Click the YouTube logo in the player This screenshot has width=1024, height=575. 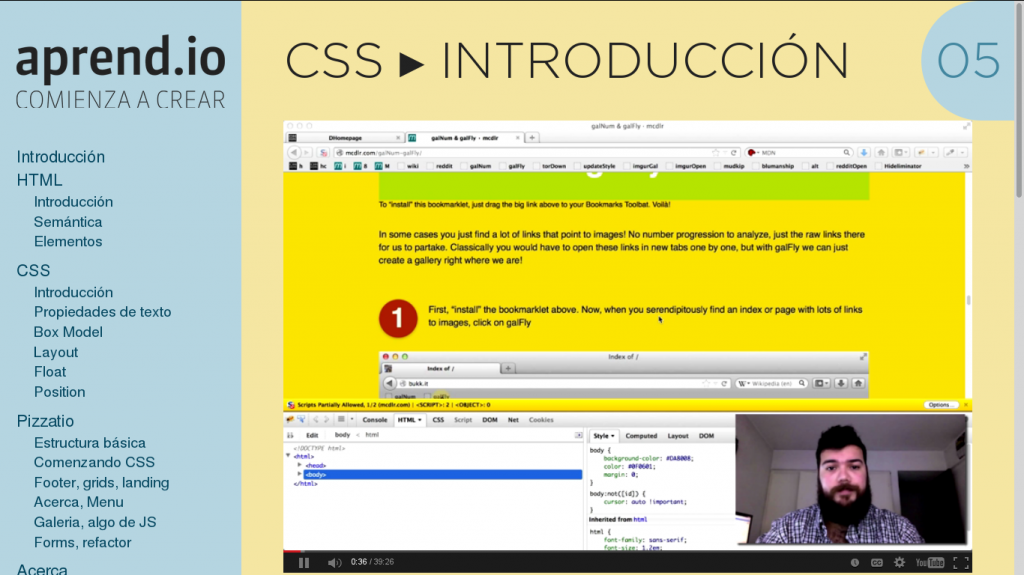(929, 563)
